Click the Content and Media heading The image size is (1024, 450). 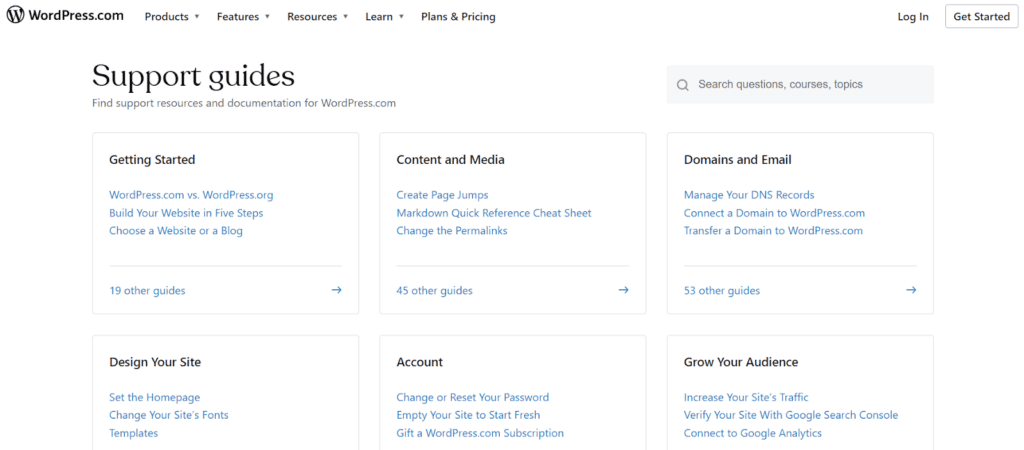[451, 159]
